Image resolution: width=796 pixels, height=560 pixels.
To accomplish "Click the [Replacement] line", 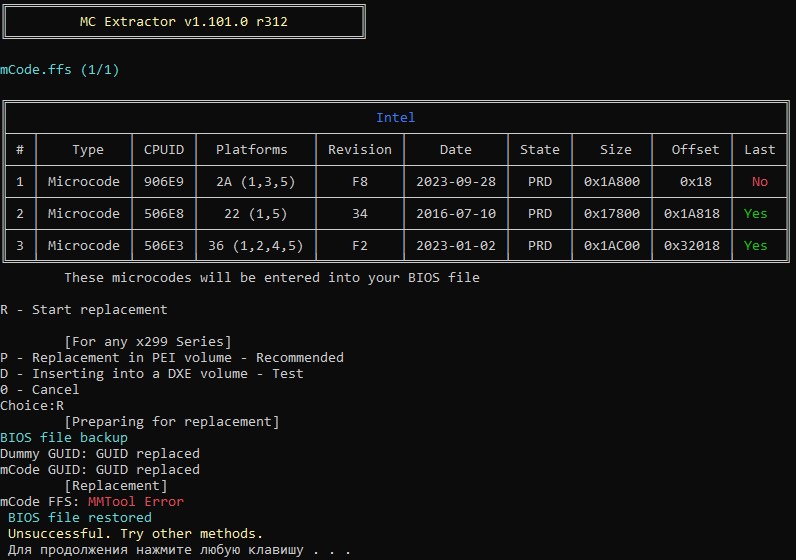I will click(x=116, y=486).
